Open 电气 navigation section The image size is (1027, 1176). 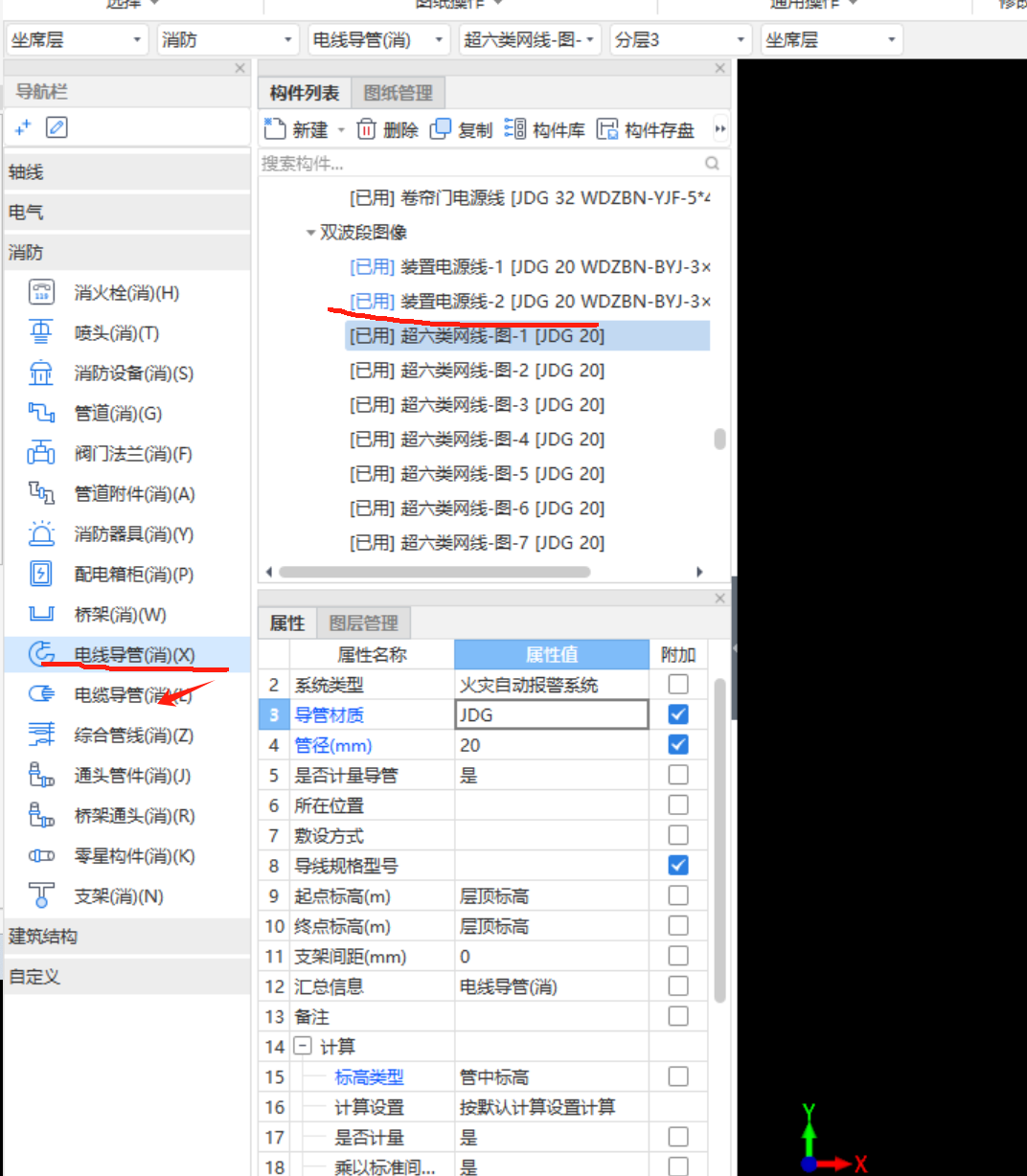click(x=126, y=213)
